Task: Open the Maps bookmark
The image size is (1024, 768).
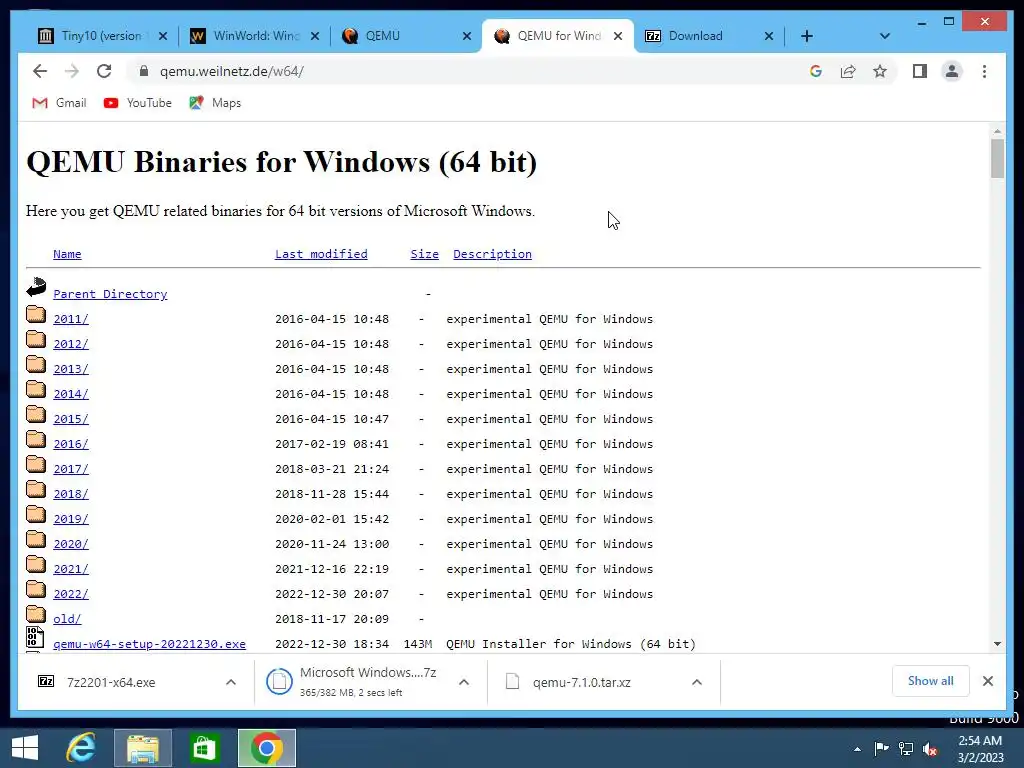Action: point(216,103)
